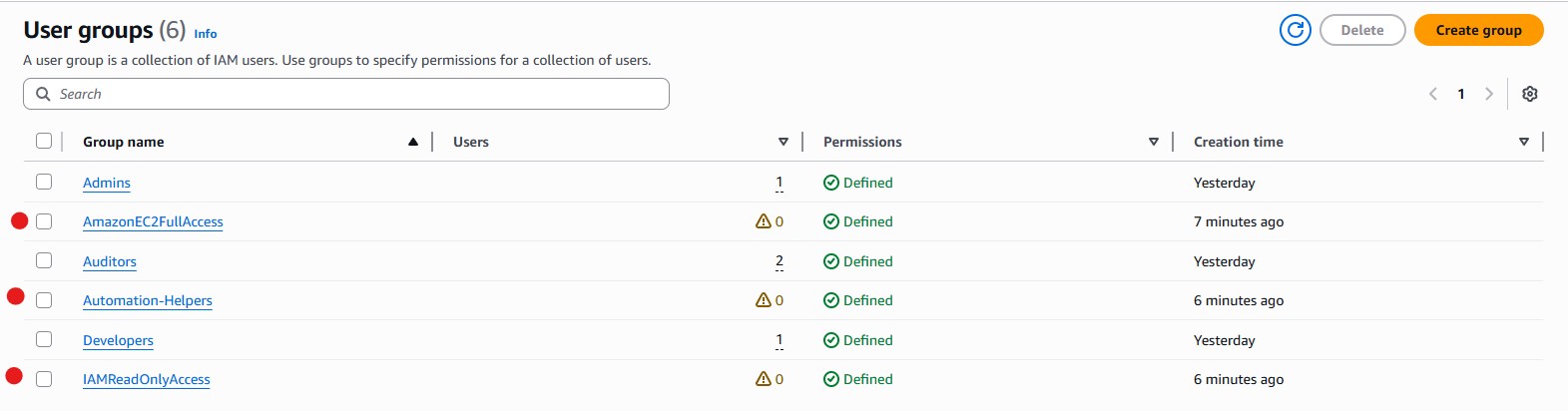Select the Auditors row checkbox
The height and width of the screenshot is (411, 1568).
(x=44, y=260)
